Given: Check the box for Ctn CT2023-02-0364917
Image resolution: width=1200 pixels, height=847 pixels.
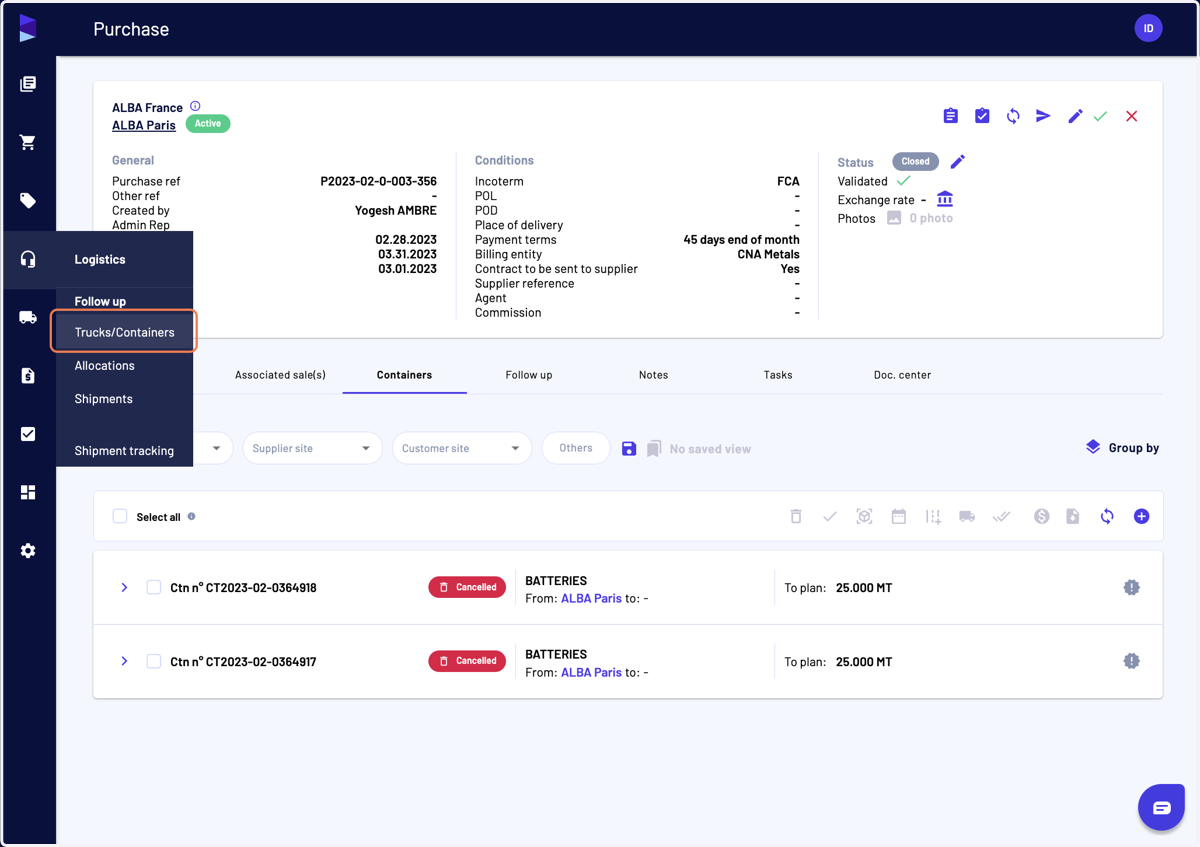Looking at the screenshot, I should pyautogui.click(x=154, y=661).
